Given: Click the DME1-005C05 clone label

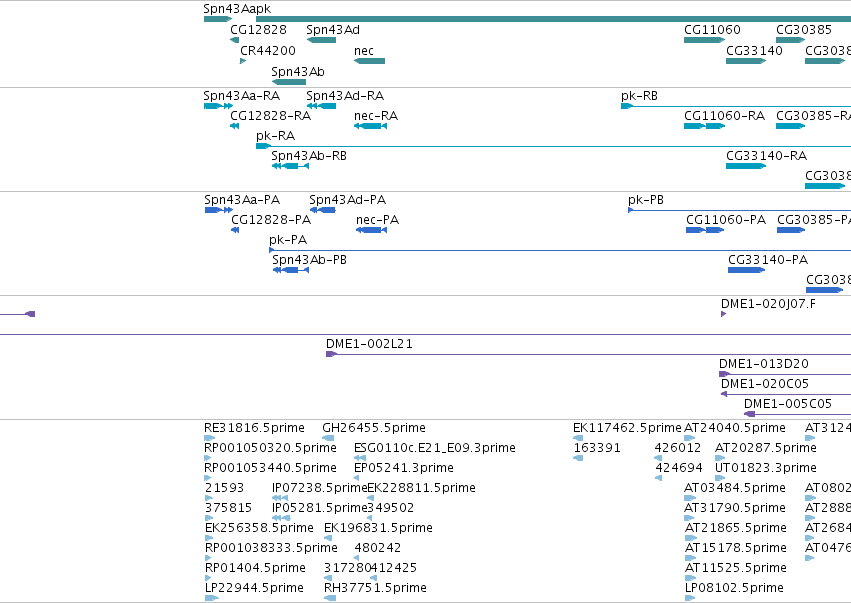Looking at the screenshot, I should (788, 404).
